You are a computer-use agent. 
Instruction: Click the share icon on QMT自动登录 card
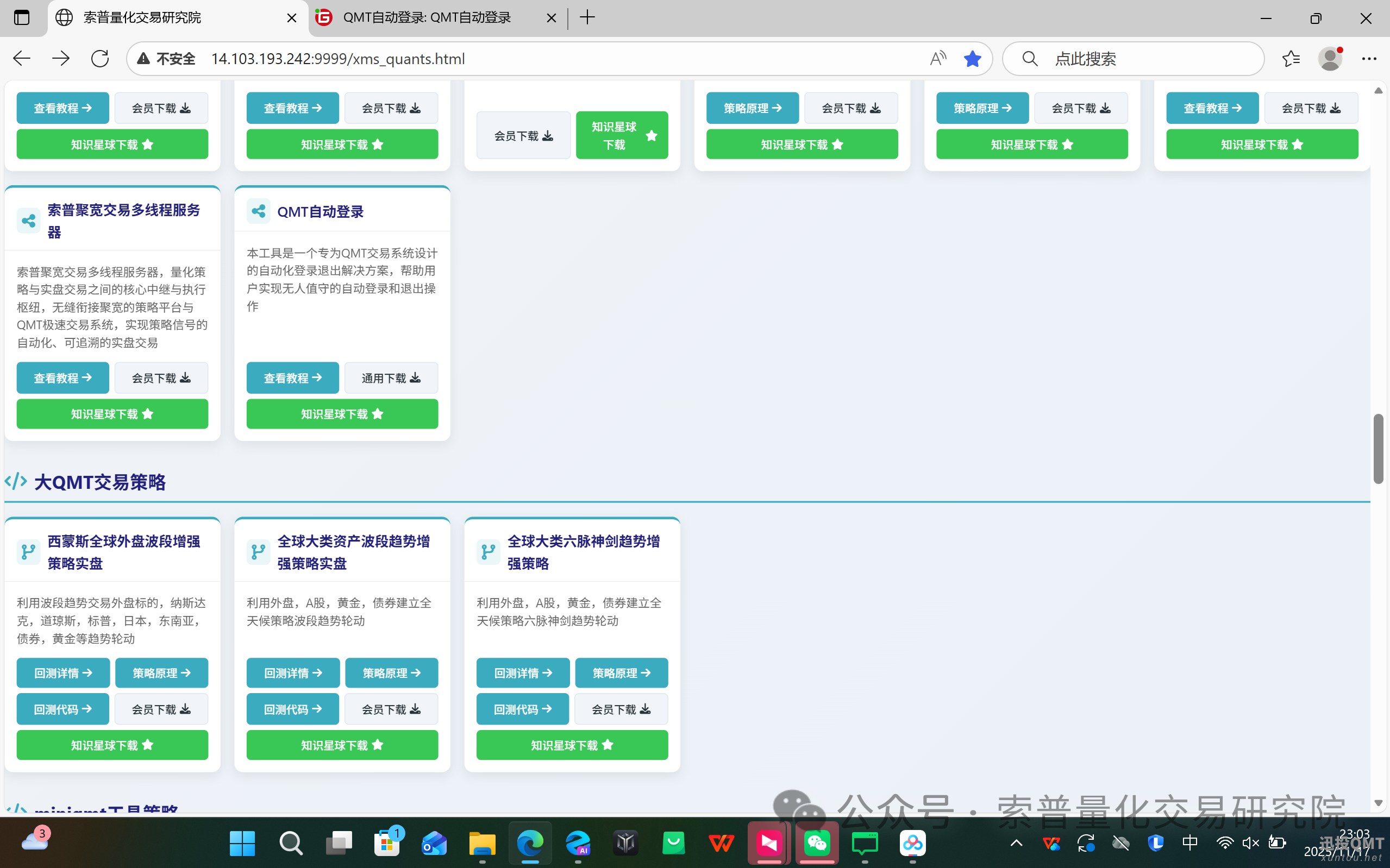[258, 211]
